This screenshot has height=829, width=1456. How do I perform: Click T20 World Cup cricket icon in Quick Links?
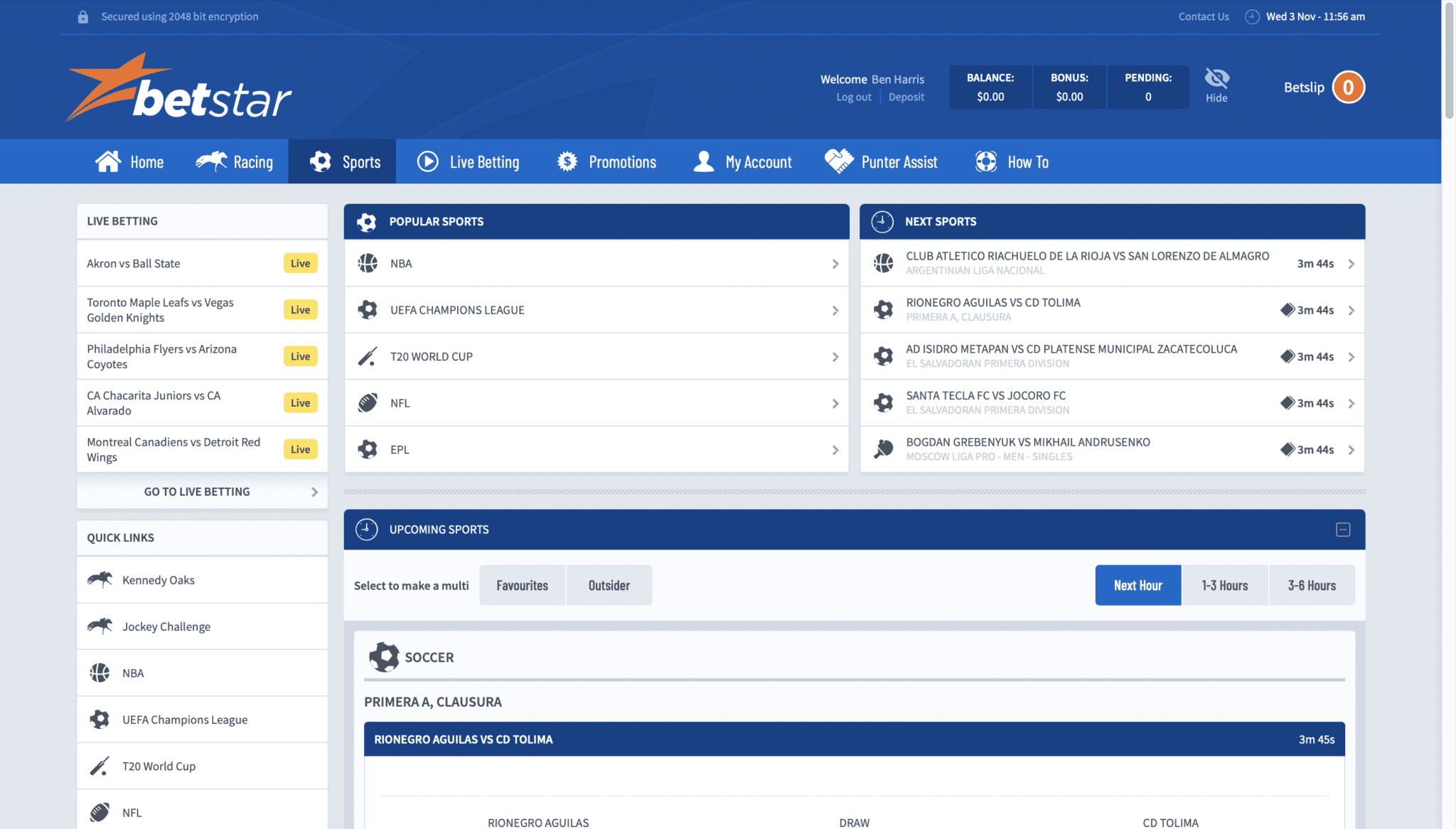[x=100, y=766]
